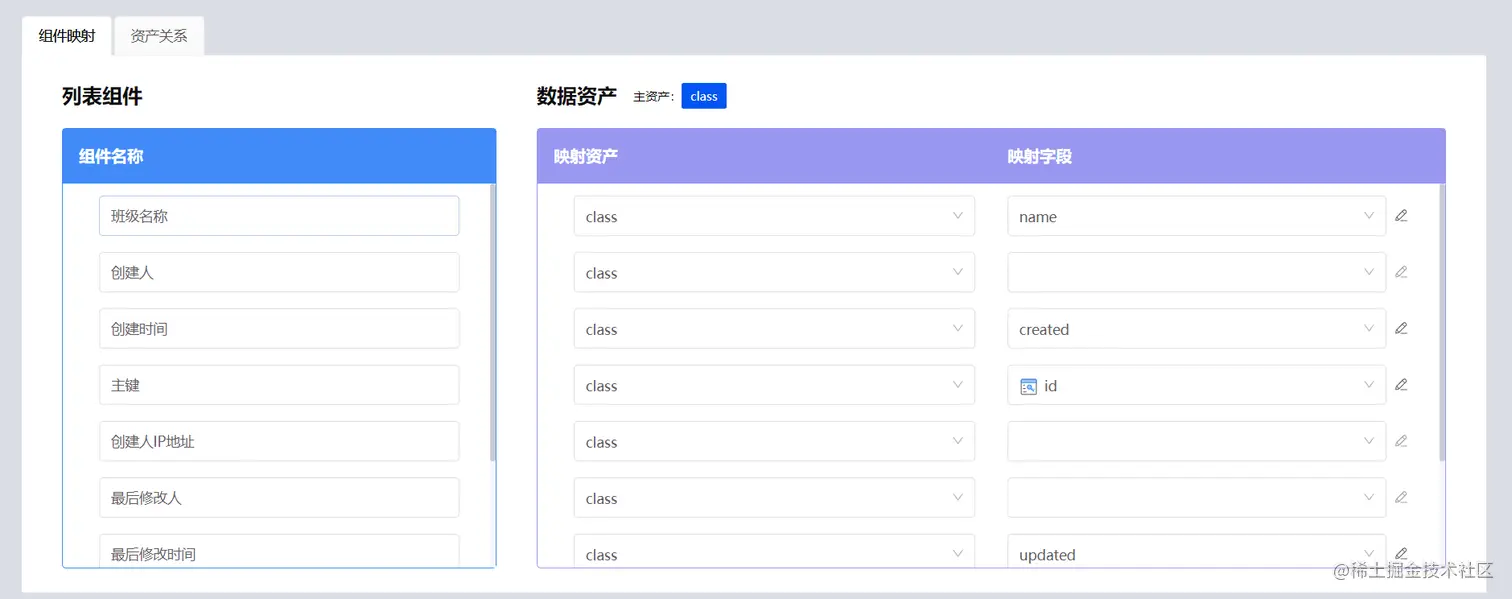Open the class asset dropdown aligned with 创建人

(774, 272)
